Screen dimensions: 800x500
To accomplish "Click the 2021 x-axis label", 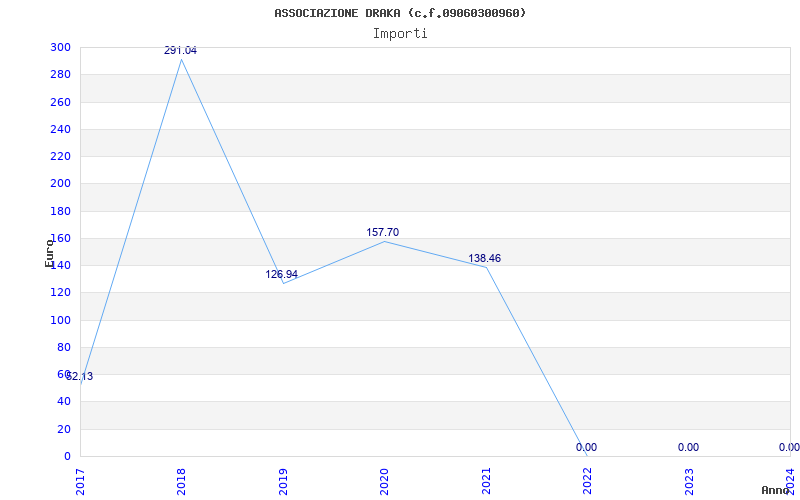I will click(x=486, y=482).
